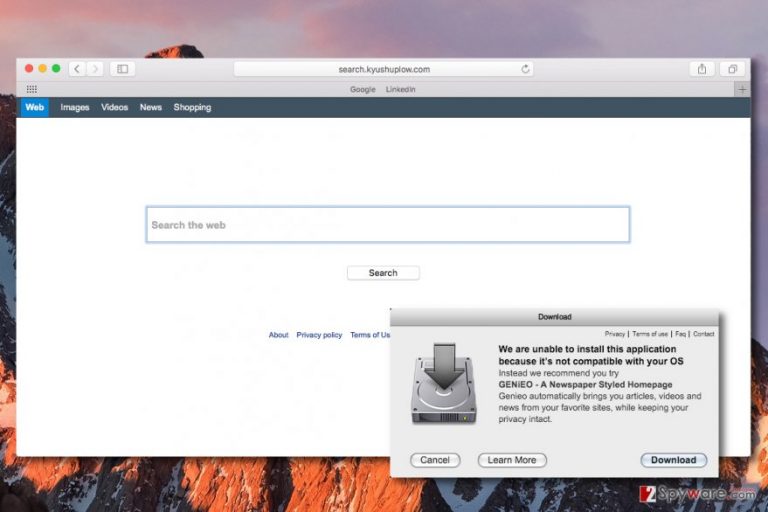Open the Top Sites grid icon
This screenshot has height=512, width=768.
click(32, 89)
